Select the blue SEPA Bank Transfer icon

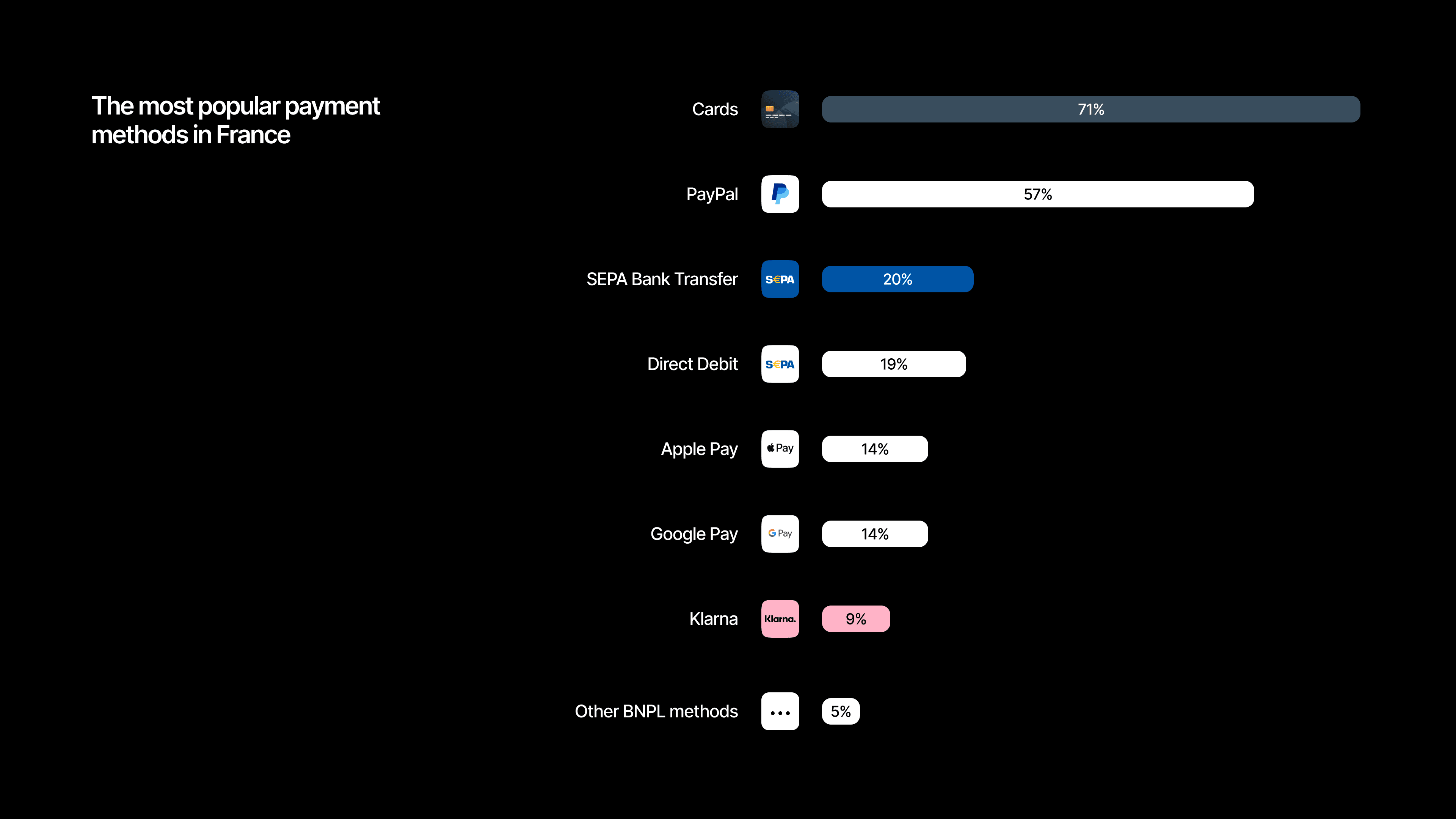[780, 279]
